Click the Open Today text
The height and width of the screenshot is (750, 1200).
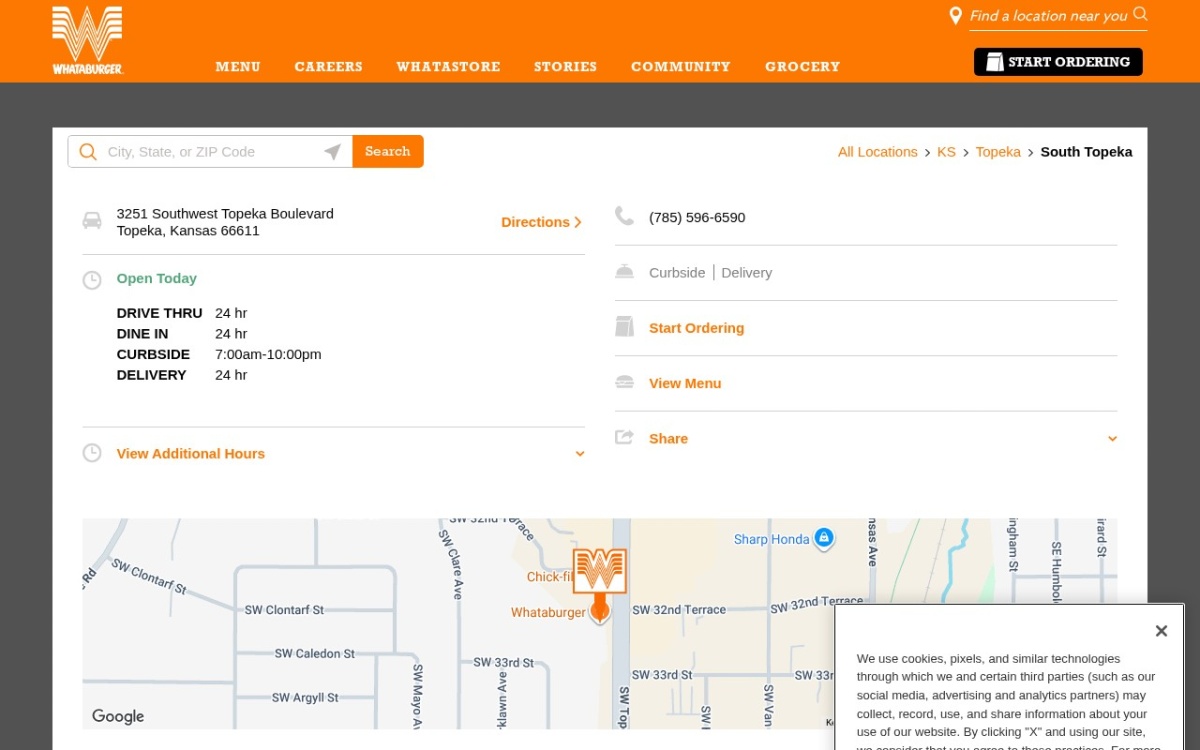tap(156, 278)
